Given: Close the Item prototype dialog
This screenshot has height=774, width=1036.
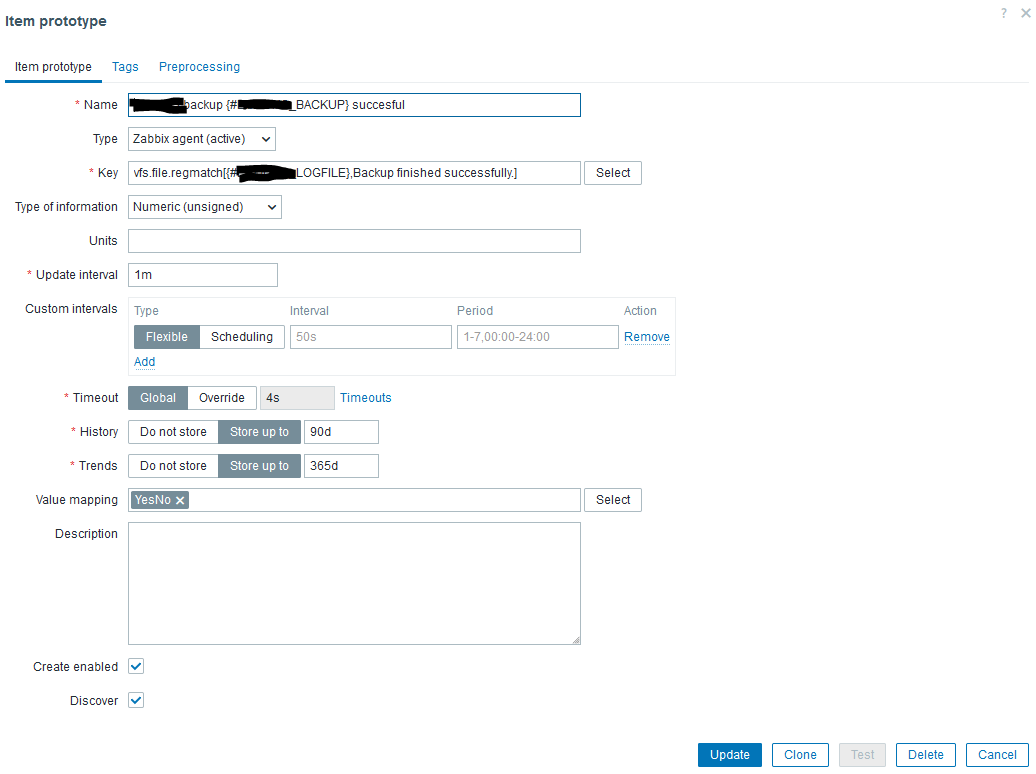Looking at the screenshot, I should coord(1025,13).
